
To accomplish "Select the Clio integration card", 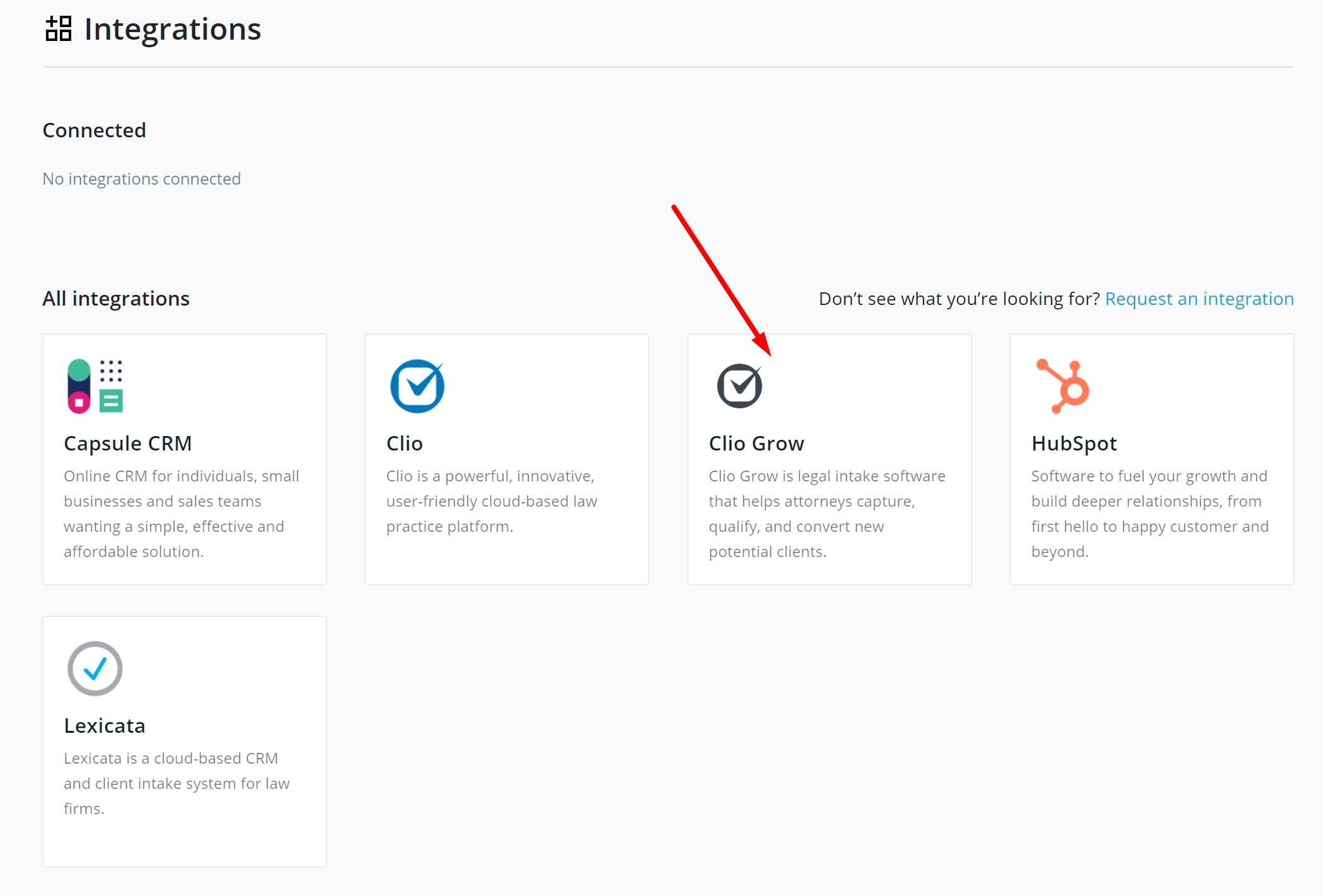I will (x=507, y=459).
